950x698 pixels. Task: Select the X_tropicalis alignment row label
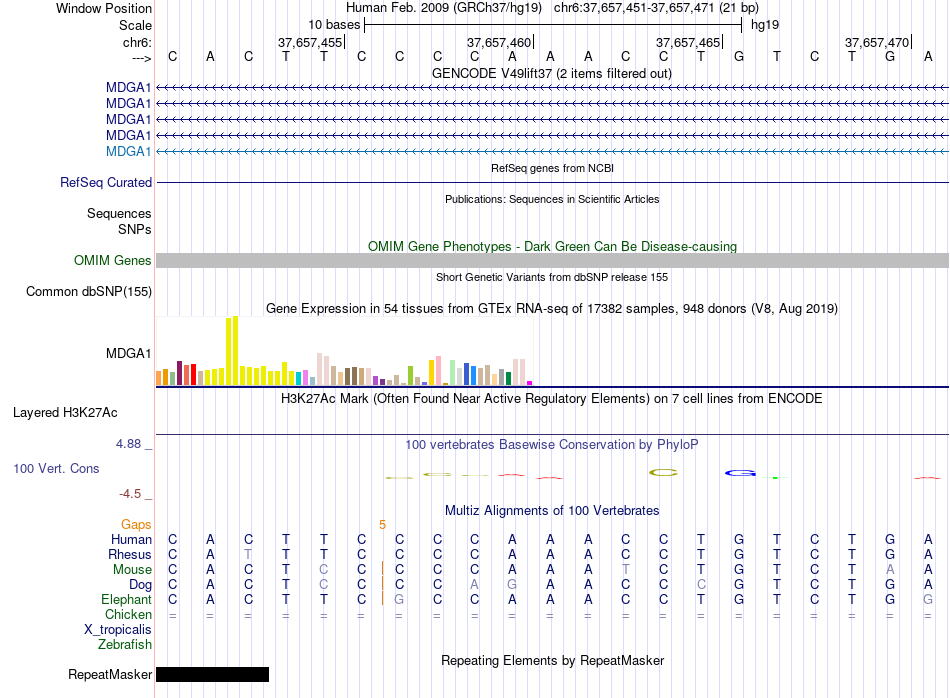click(x=118, y=630)
